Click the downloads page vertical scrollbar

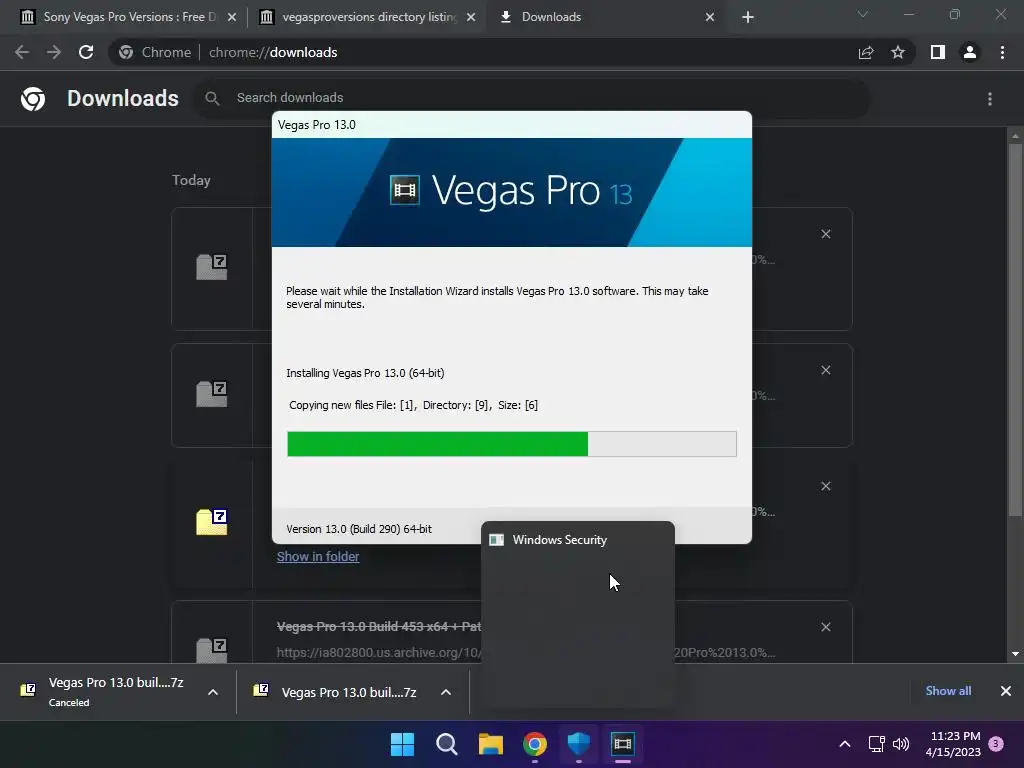pyautogui.click(x=1015, y=330)
